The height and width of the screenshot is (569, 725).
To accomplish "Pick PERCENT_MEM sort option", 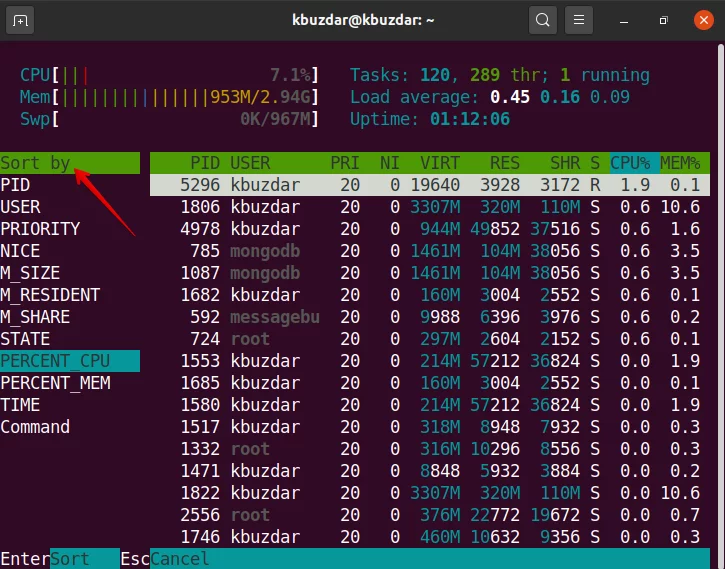I will (x=70, y=383).
